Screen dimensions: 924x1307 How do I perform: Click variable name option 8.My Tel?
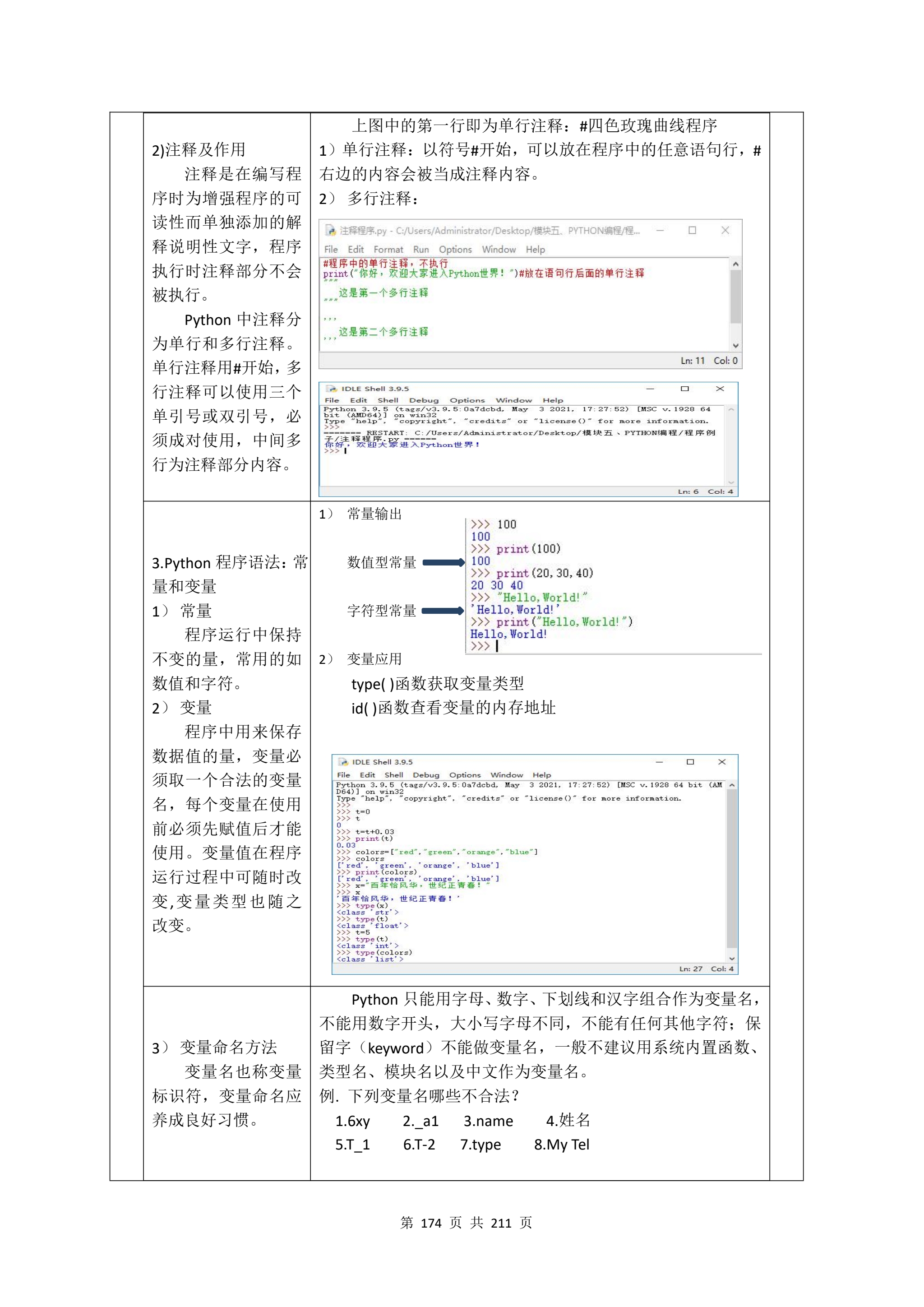pyautogui.click(x=562, y=1145)
